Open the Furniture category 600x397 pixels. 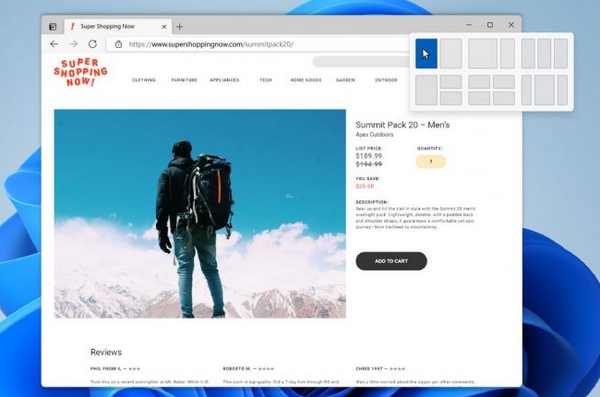[x=184, y=80]
